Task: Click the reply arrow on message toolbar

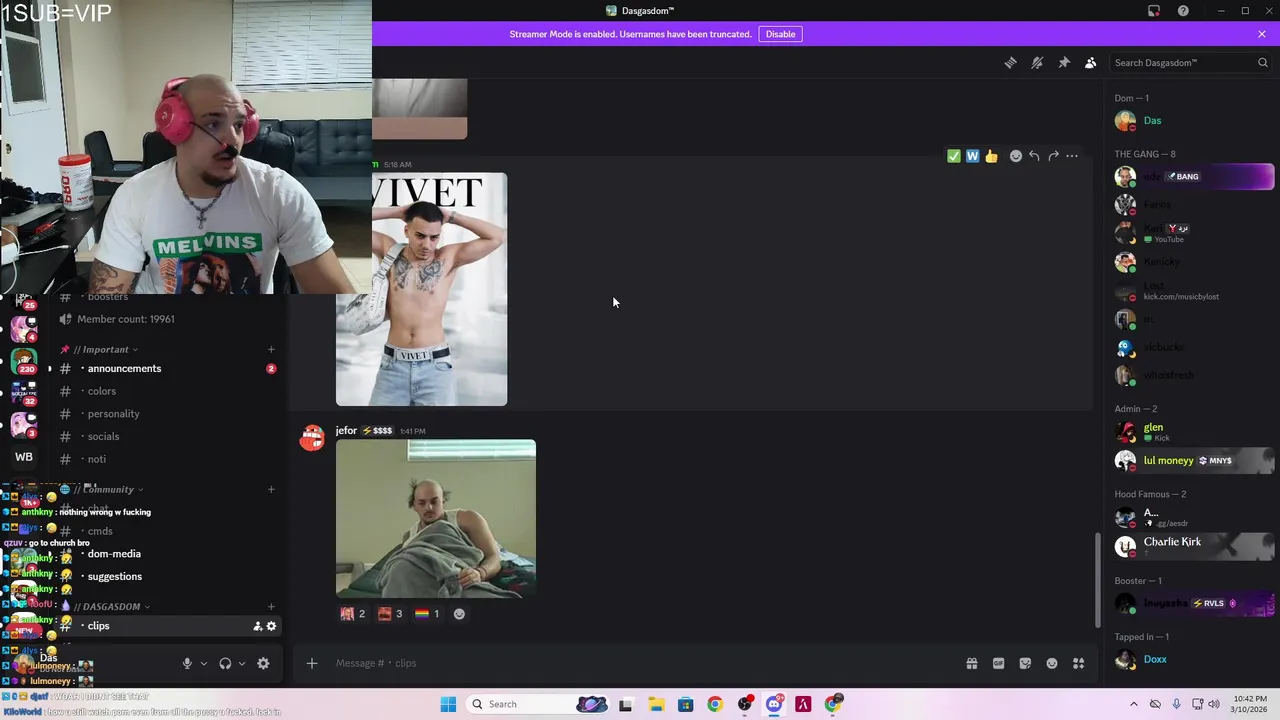Action: point(1034,156)
